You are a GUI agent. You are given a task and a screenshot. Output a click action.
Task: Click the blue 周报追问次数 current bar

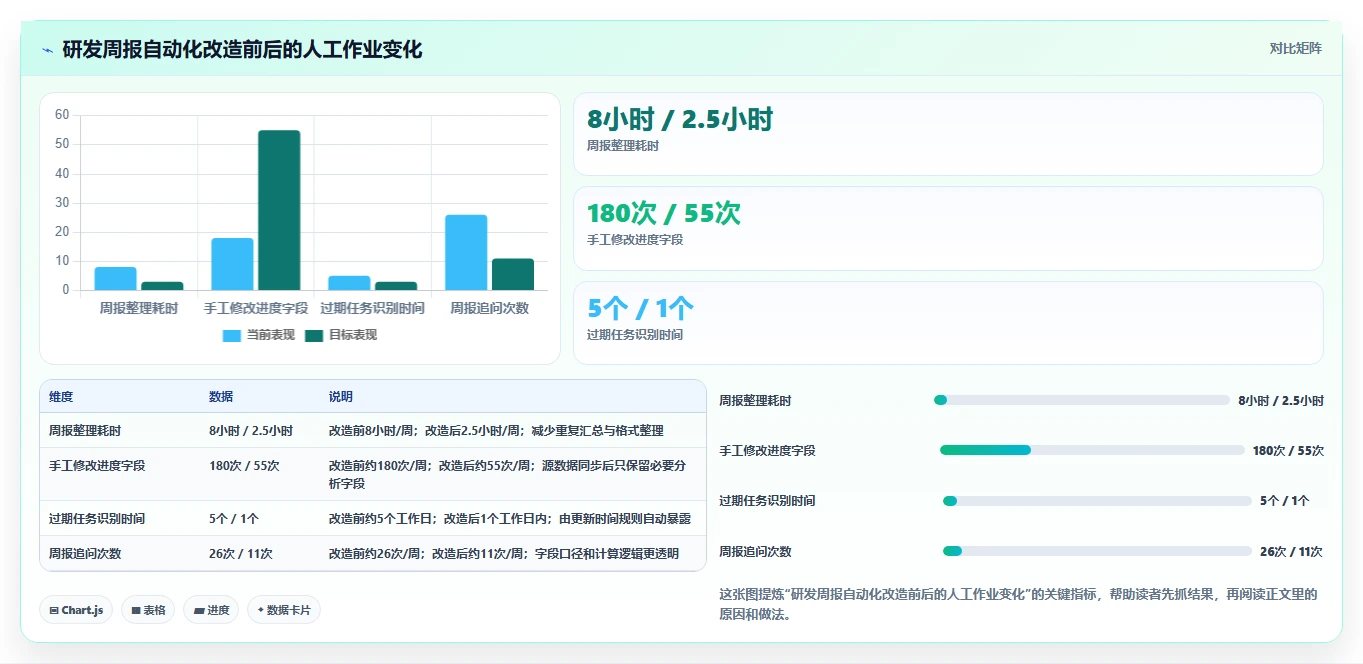(466, 252)
